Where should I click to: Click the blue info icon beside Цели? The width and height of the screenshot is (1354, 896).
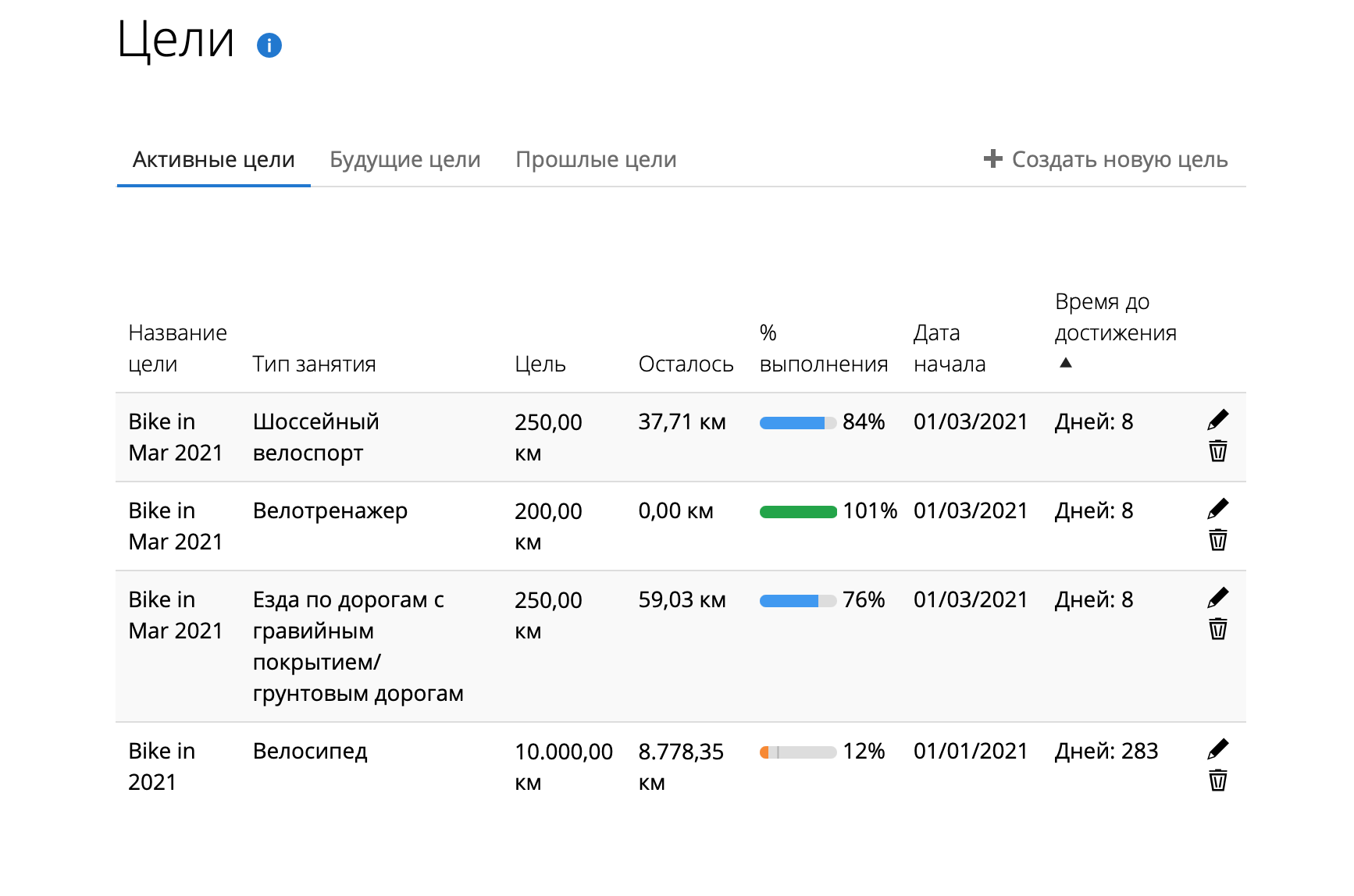pyautogui.click(x=269, y=45)
